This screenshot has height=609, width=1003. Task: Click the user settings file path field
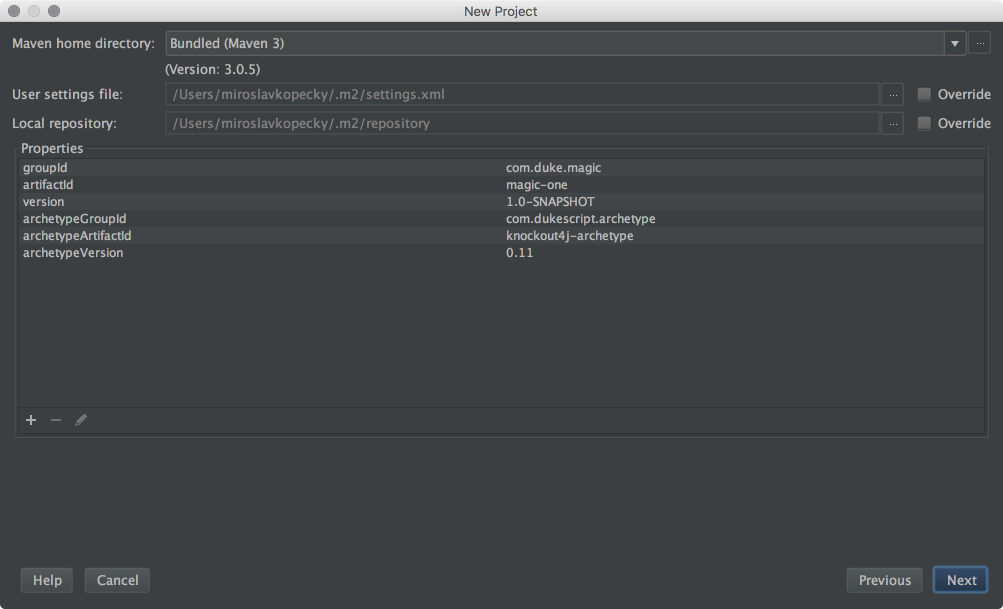tap(522, 95)
